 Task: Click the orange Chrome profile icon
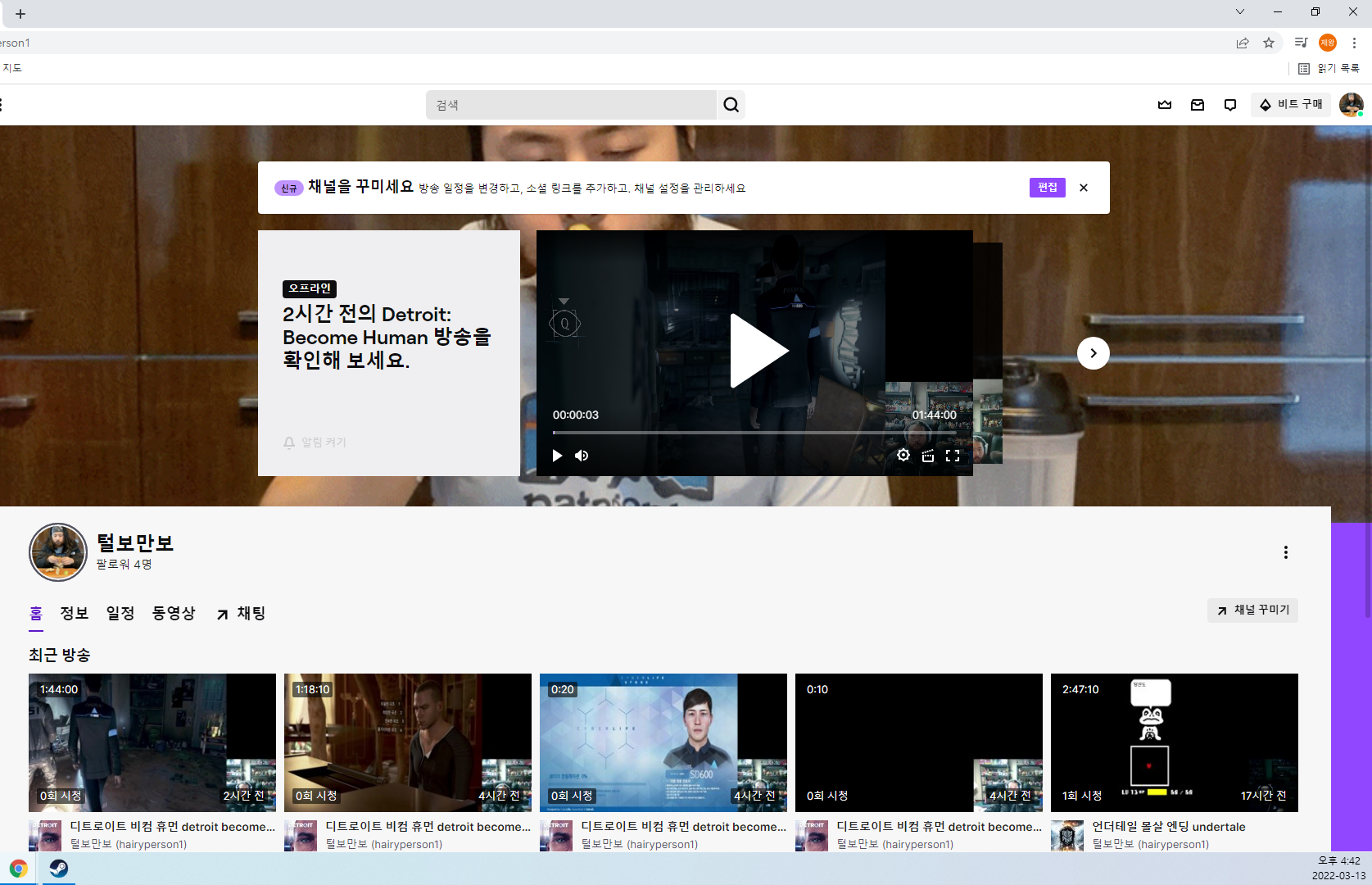click(x=1328, y=43)
